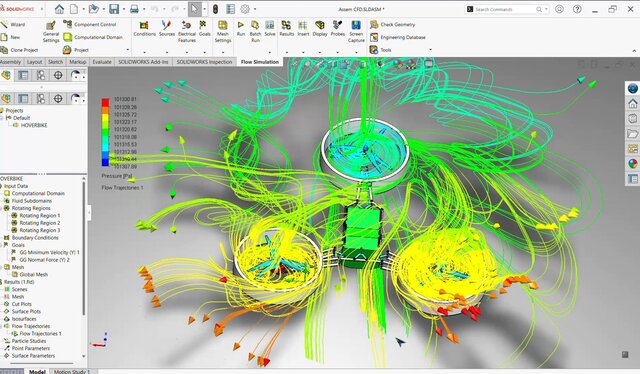Open Check Geometry

(392, 24)
